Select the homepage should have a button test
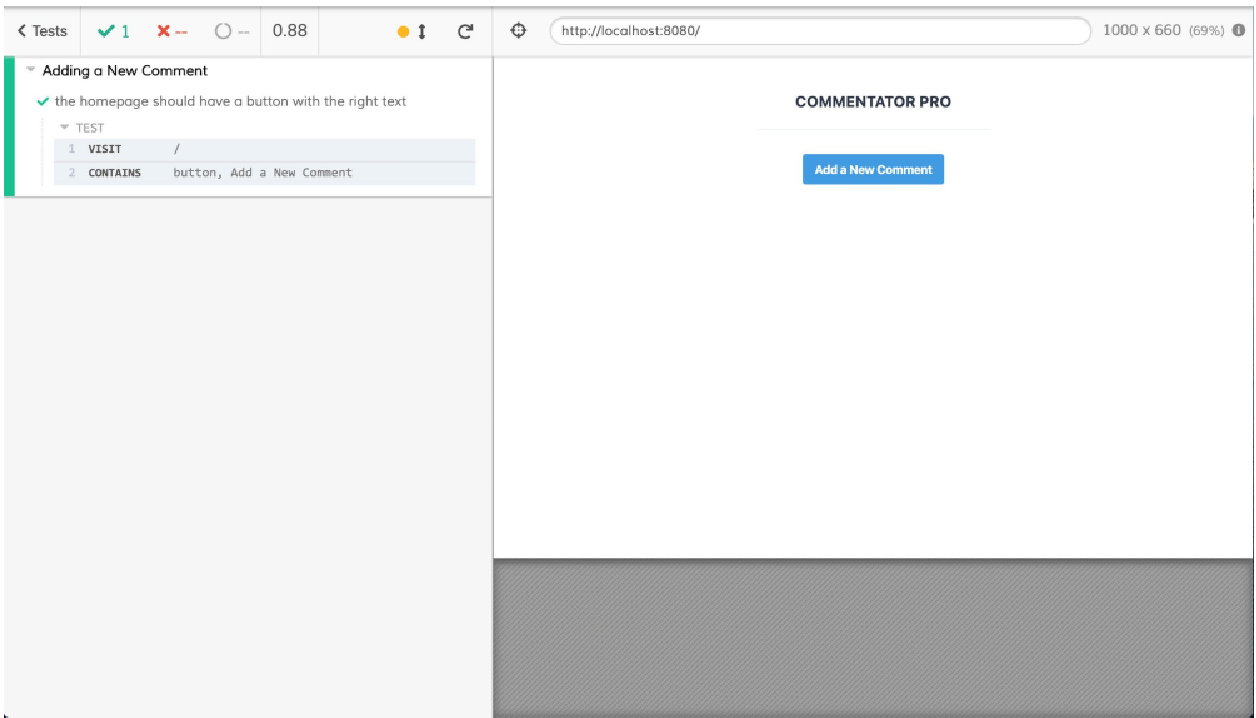The height and width of the screenshot is (718, 1256). (230, 102)
